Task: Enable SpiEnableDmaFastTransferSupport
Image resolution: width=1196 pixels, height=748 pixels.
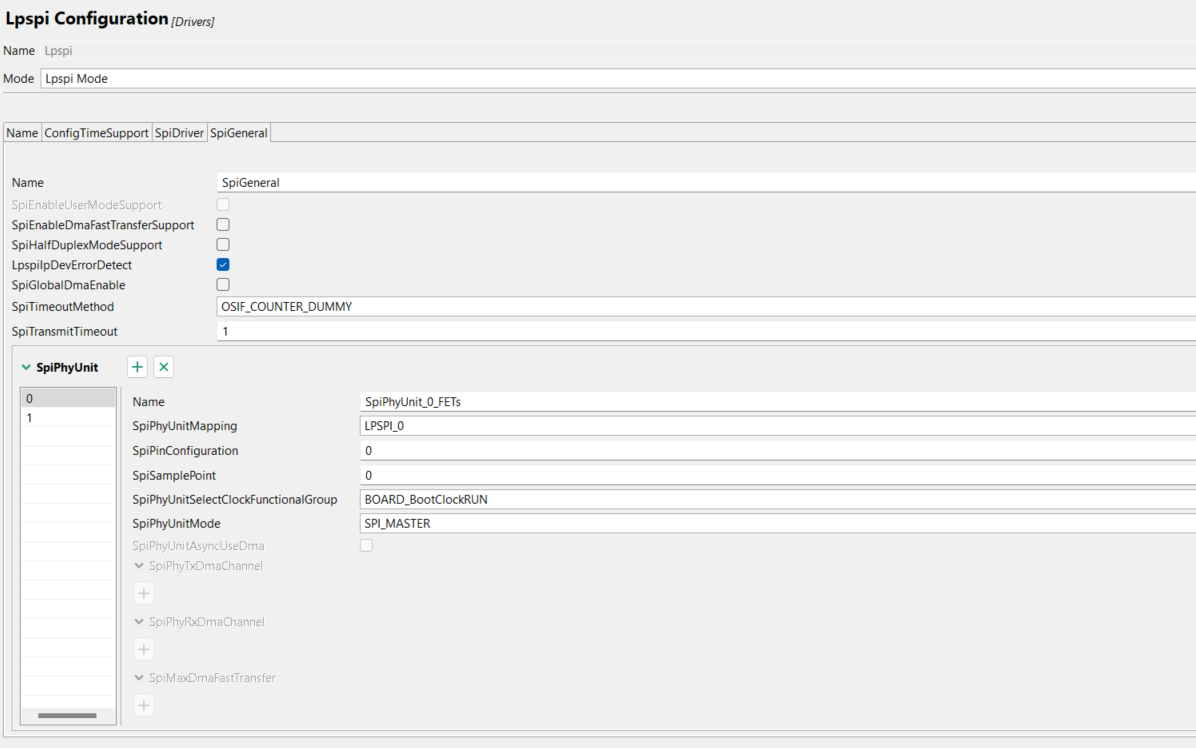Action: [x=222, y=224]
